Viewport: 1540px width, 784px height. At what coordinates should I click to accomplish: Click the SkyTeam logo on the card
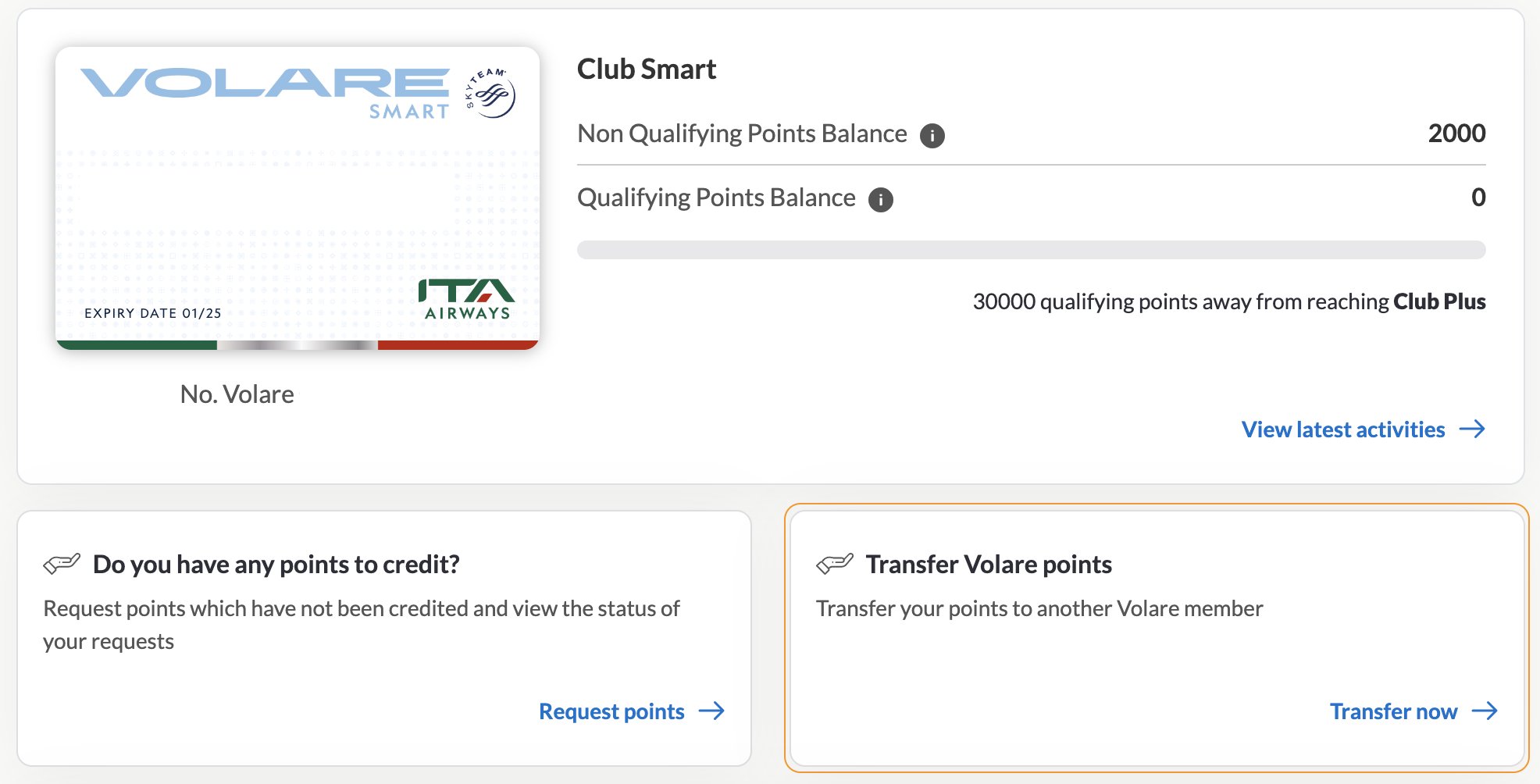coord(490,93)
